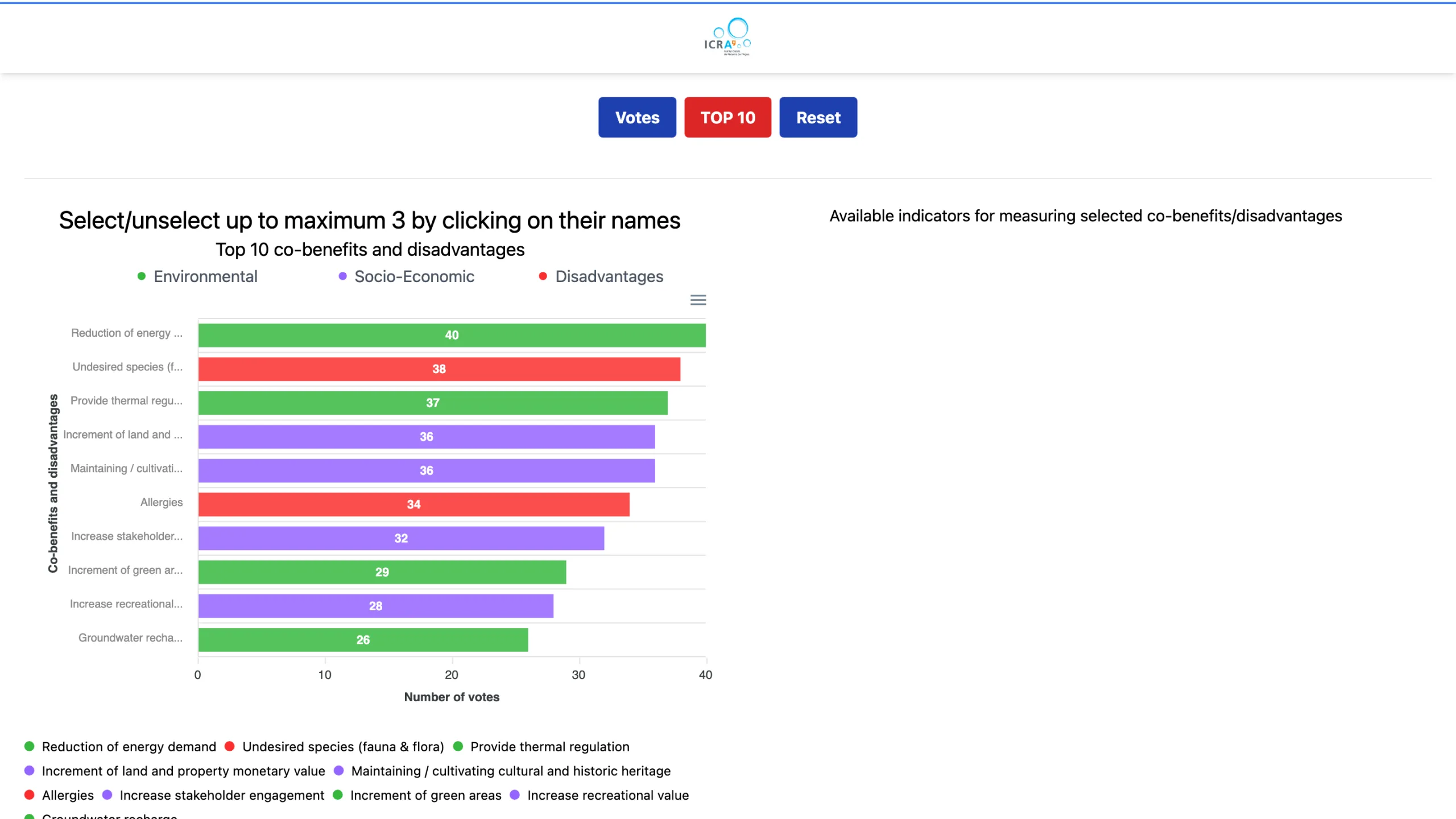Select Provide thermal regulation by its name
This screenshot has width=1456, height=819.
[549, 746]
